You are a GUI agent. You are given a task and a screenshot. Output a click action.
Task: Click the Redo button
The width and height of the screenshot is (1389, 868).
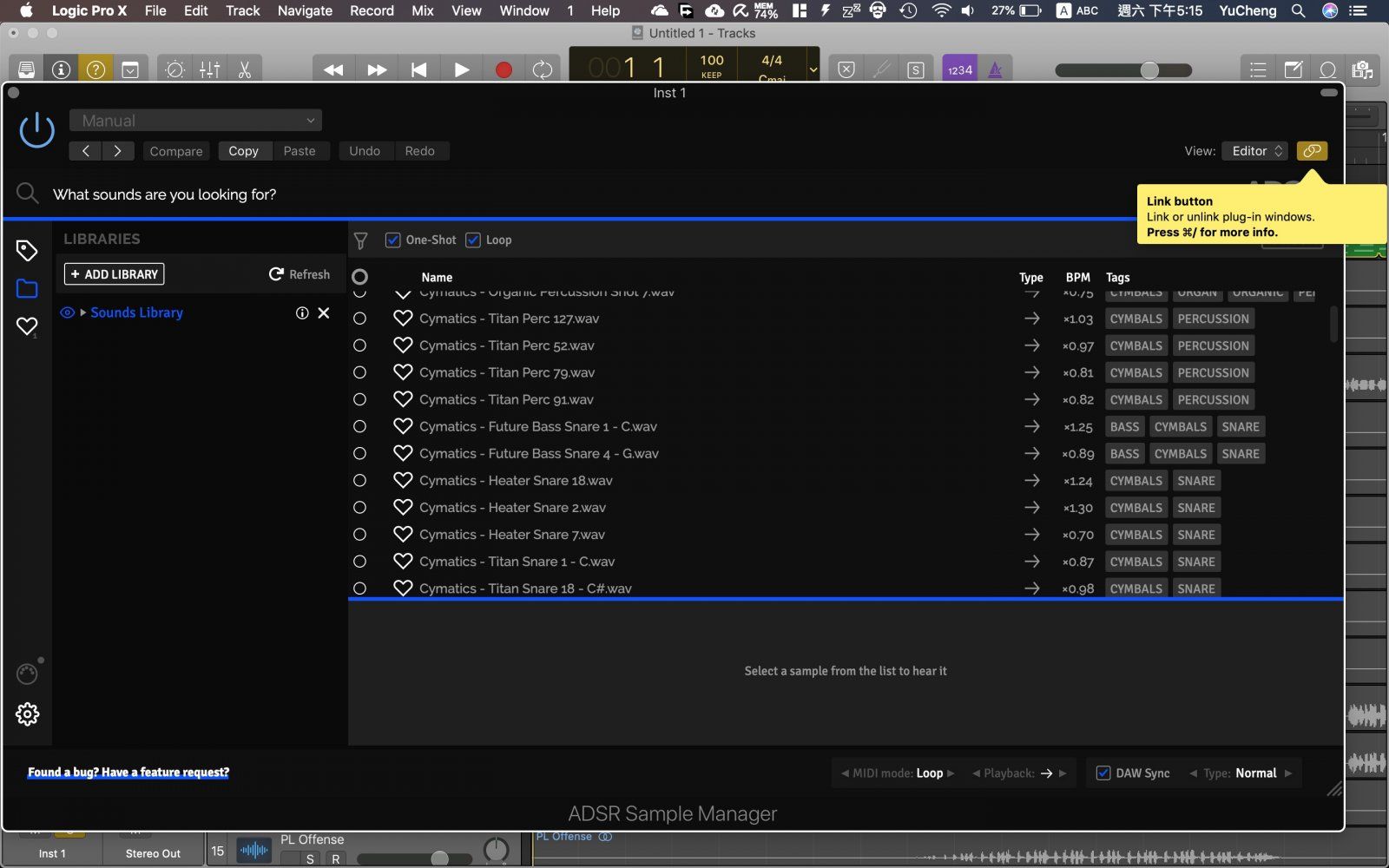419,151
